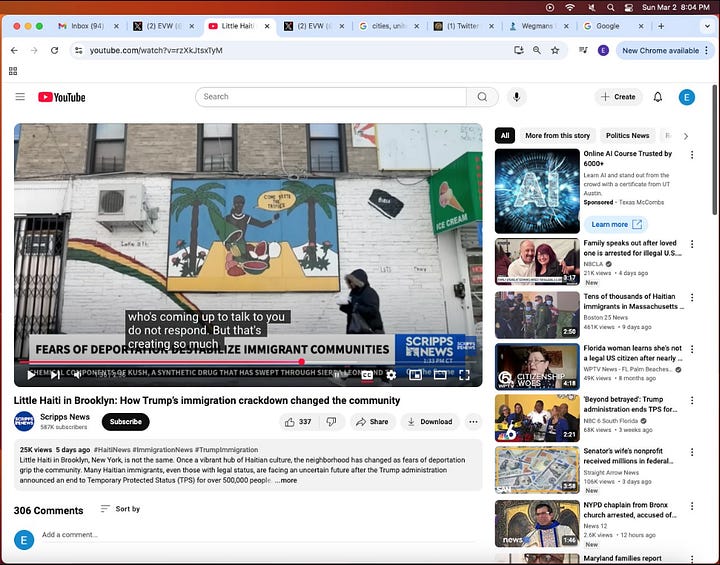
Task: Open Chrome profile E avatar
Action: [603, 51]
